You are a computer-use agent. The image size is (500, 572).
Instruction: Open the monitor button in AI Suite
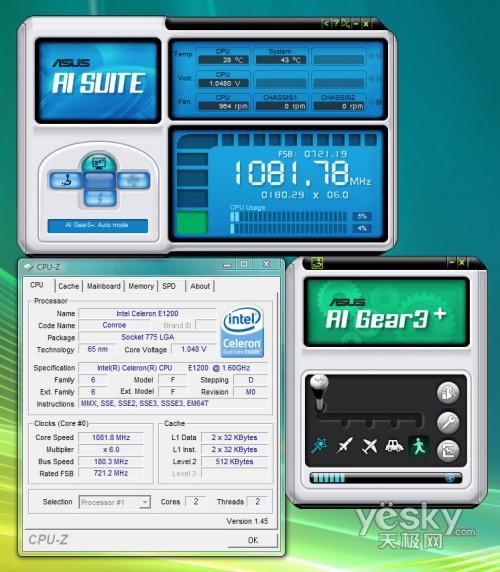click(99, 163)
